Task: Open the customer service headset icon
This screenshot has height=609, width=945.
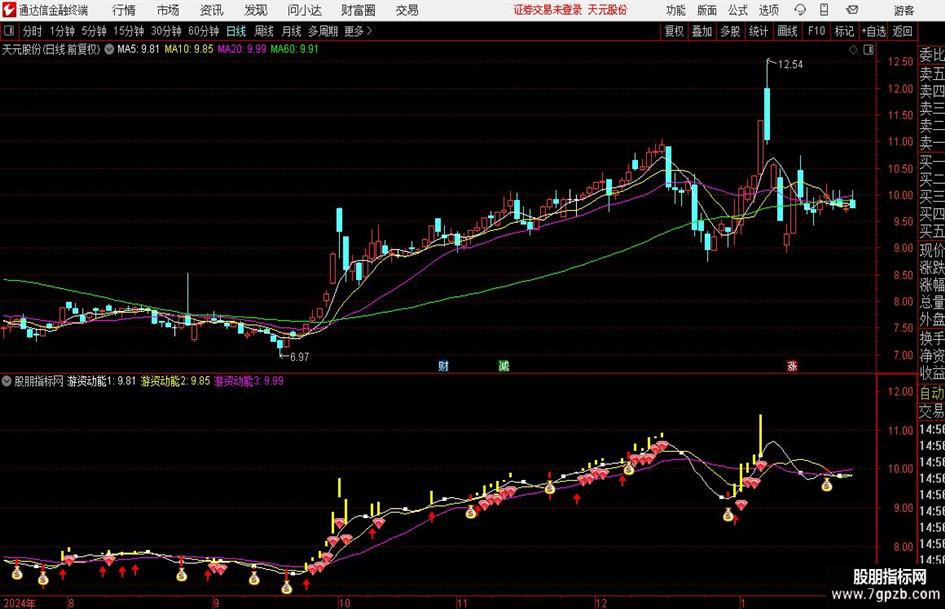Action: point(800,10)
